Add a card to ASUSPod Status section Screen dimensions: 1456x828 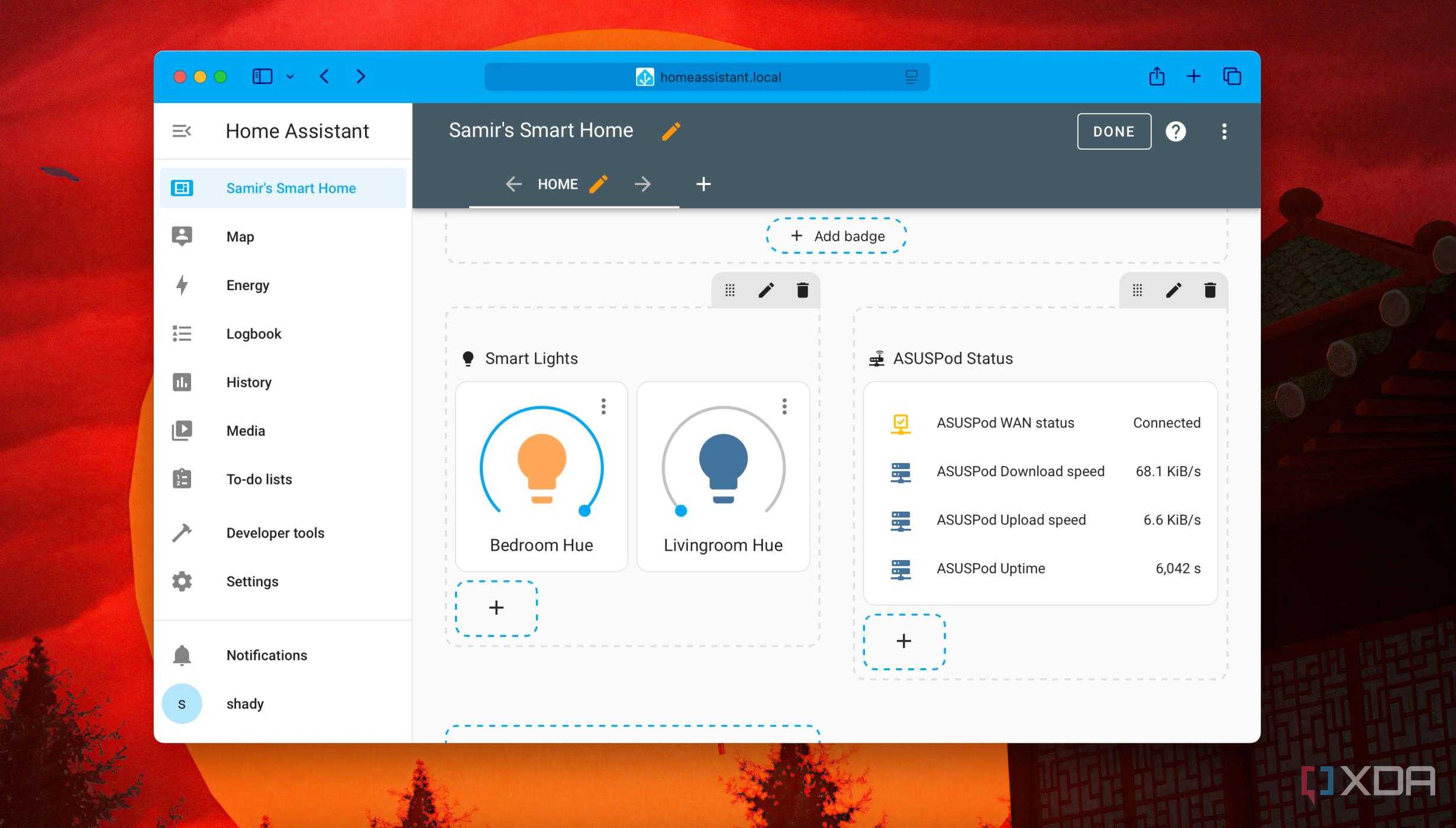pyautogui.click(x=904, y=641)
